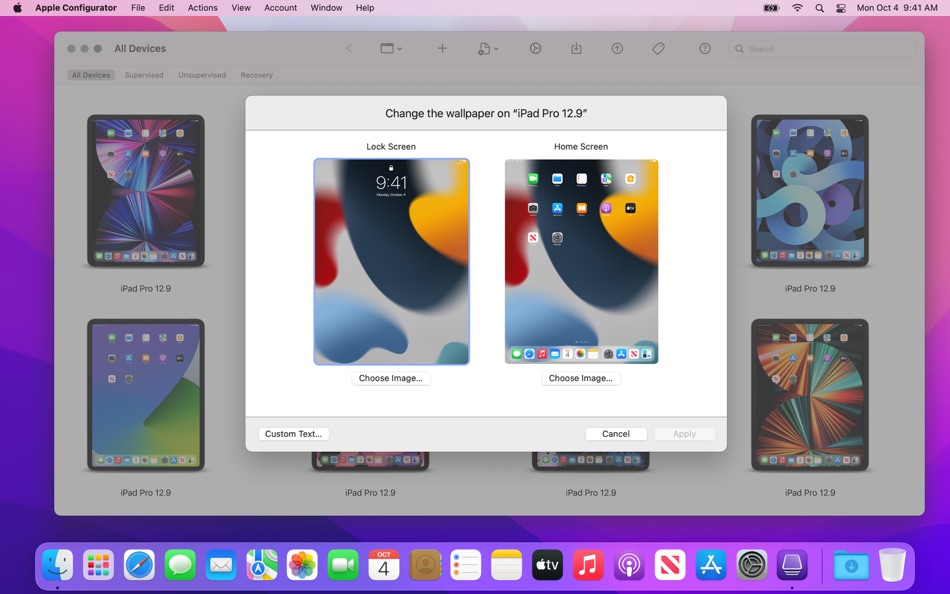Open Apple TV from the Dock
Screen dimensions: 950x594
click(x=547, y=566)
